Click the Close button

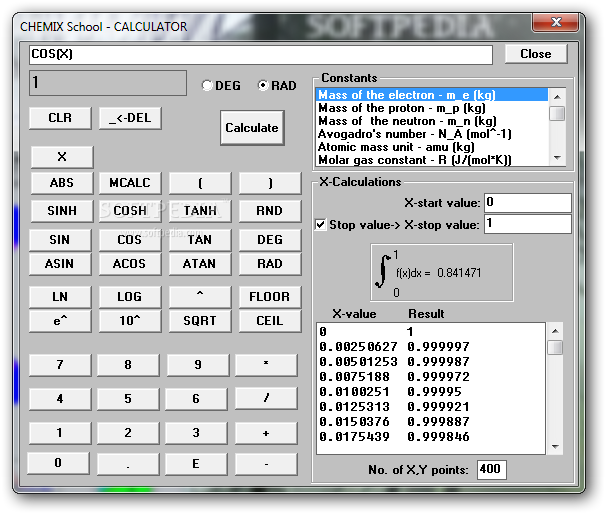click(x=536, y=54)
